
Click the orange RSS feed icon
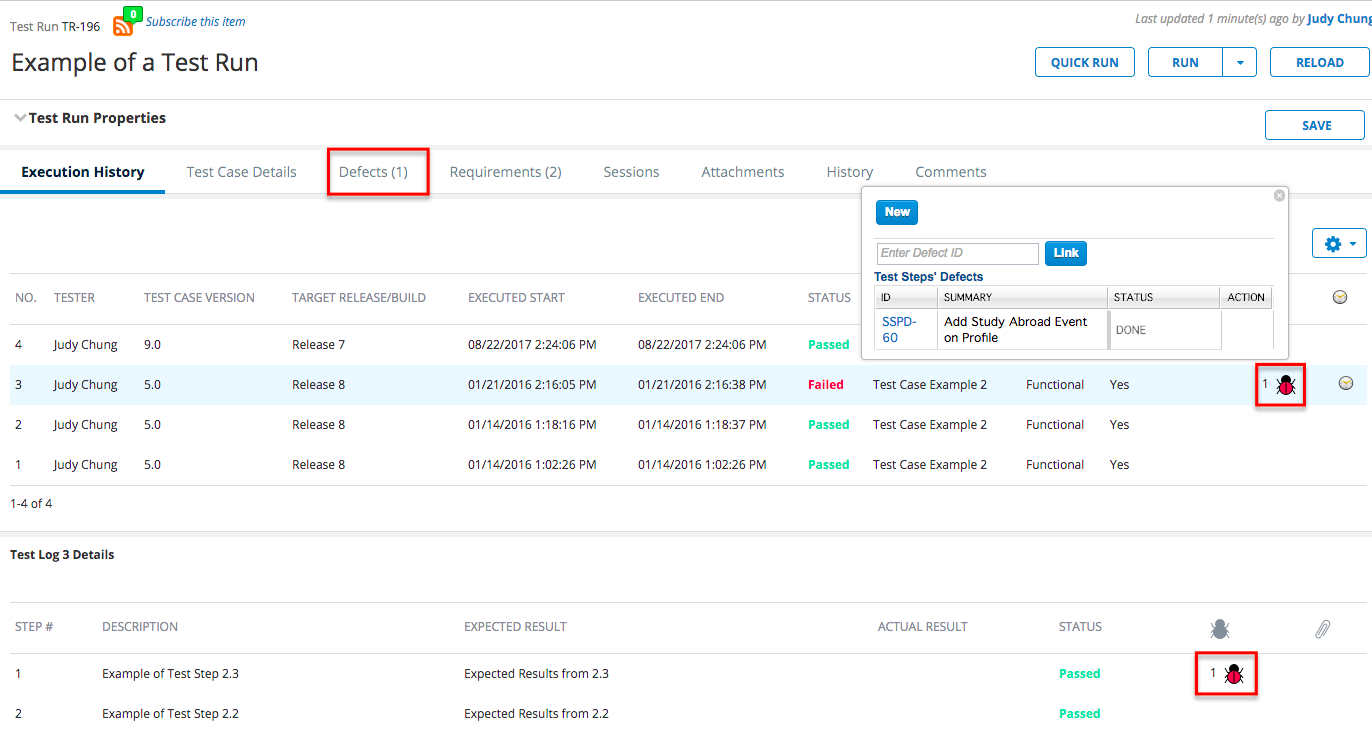[123, 25]
